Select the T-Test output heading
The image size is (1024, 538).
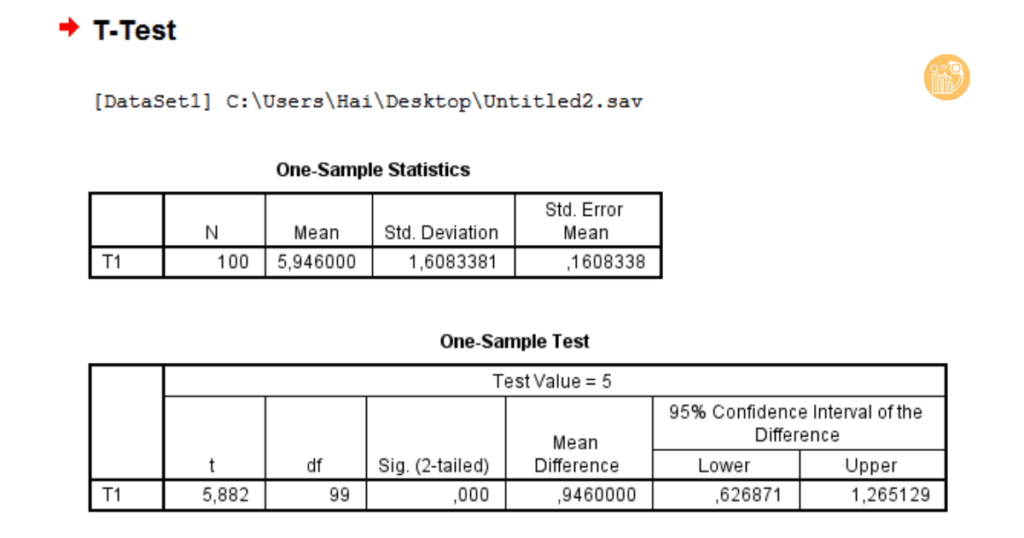(x=134, y=30)
